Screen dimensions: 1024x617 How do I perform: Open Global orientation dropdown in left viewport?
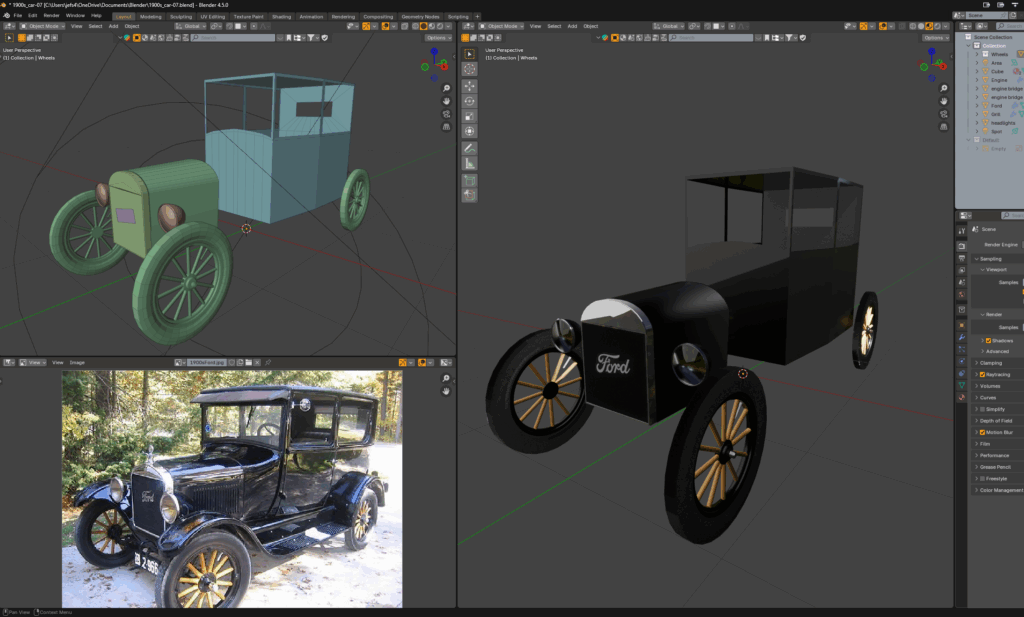click(190, 26)
